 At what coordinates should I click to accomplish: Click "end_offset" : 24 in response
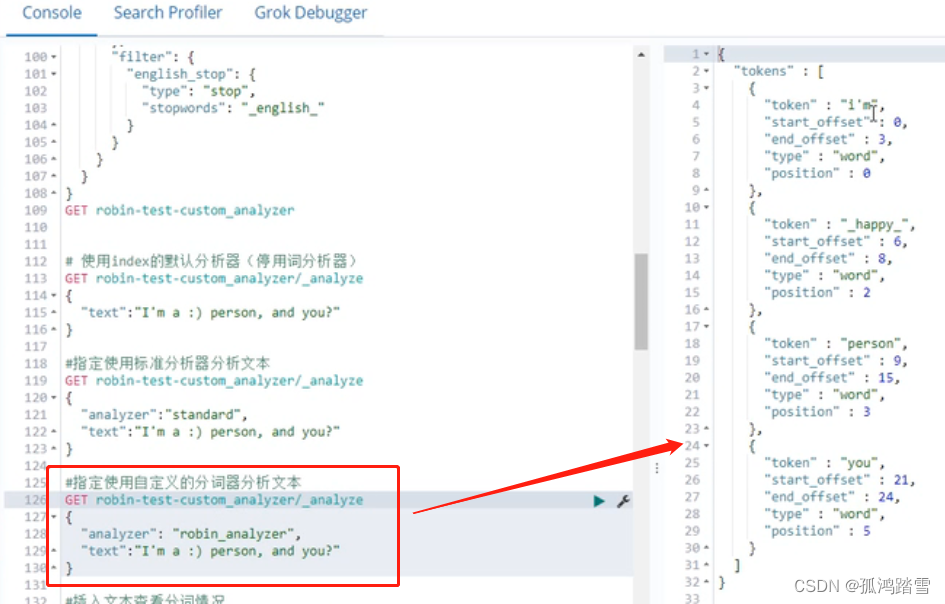[832, 497]
